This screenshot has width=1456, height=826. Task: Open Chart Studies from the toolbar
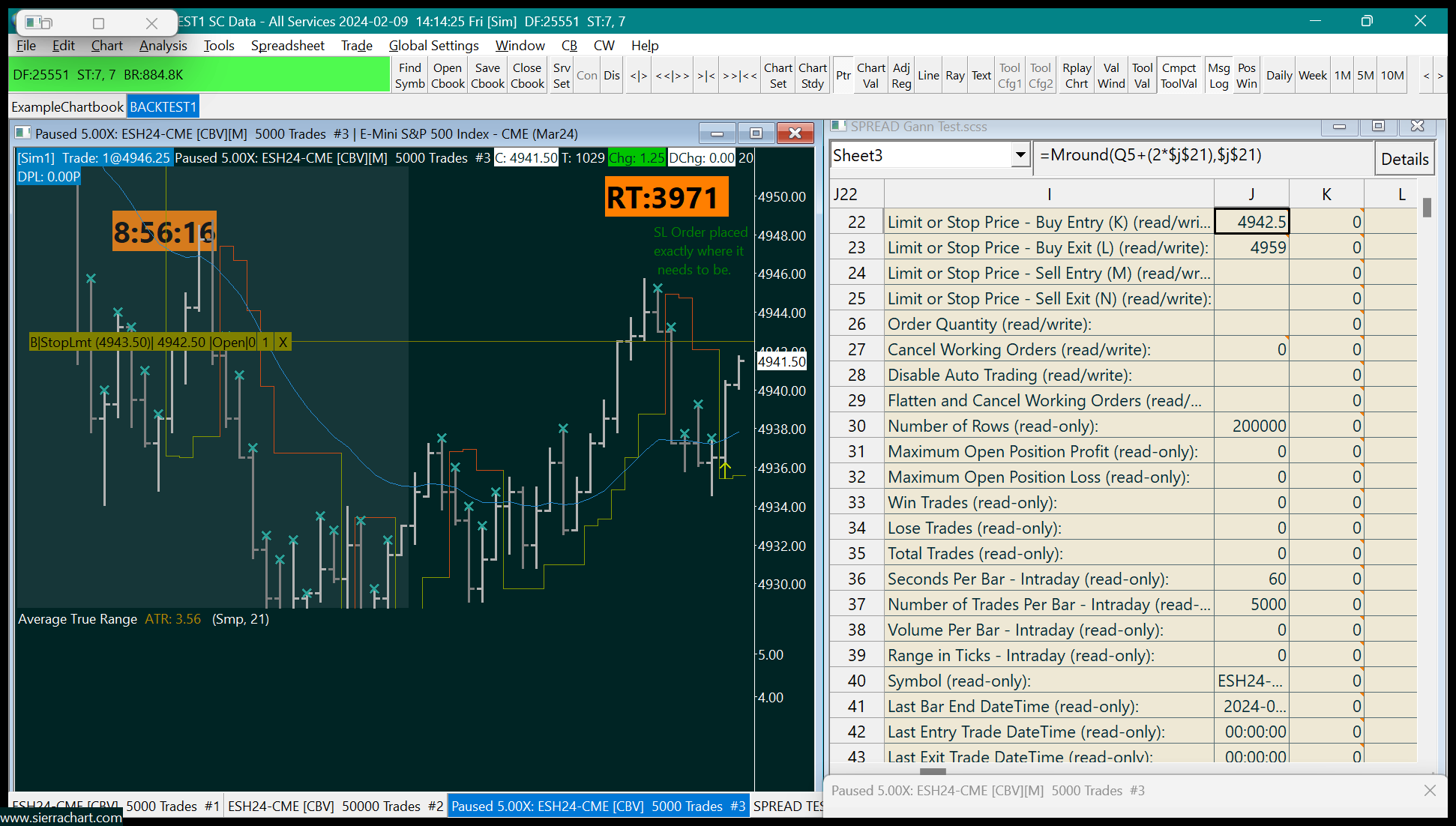pos(813,76)
